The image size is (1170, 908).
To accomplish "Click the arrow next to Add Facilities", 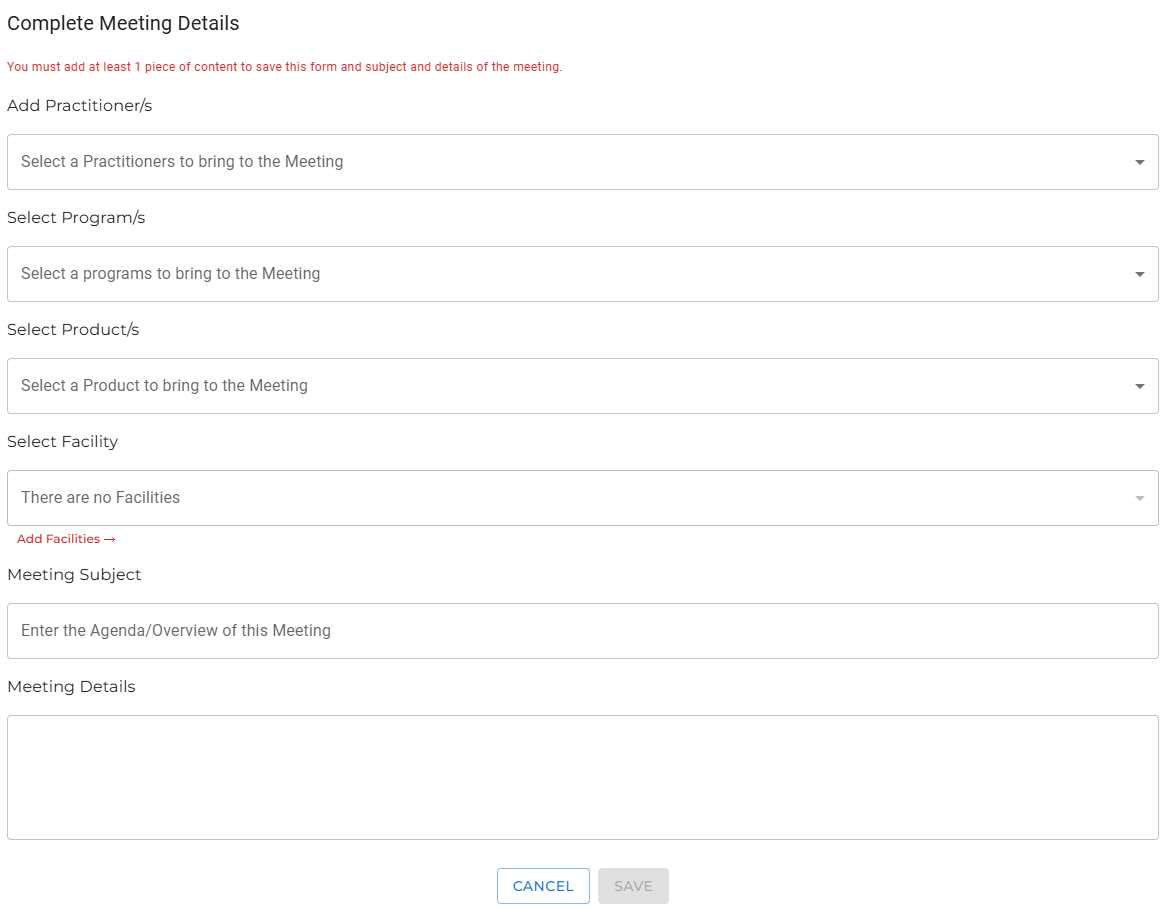I will [x=110, y=538].
